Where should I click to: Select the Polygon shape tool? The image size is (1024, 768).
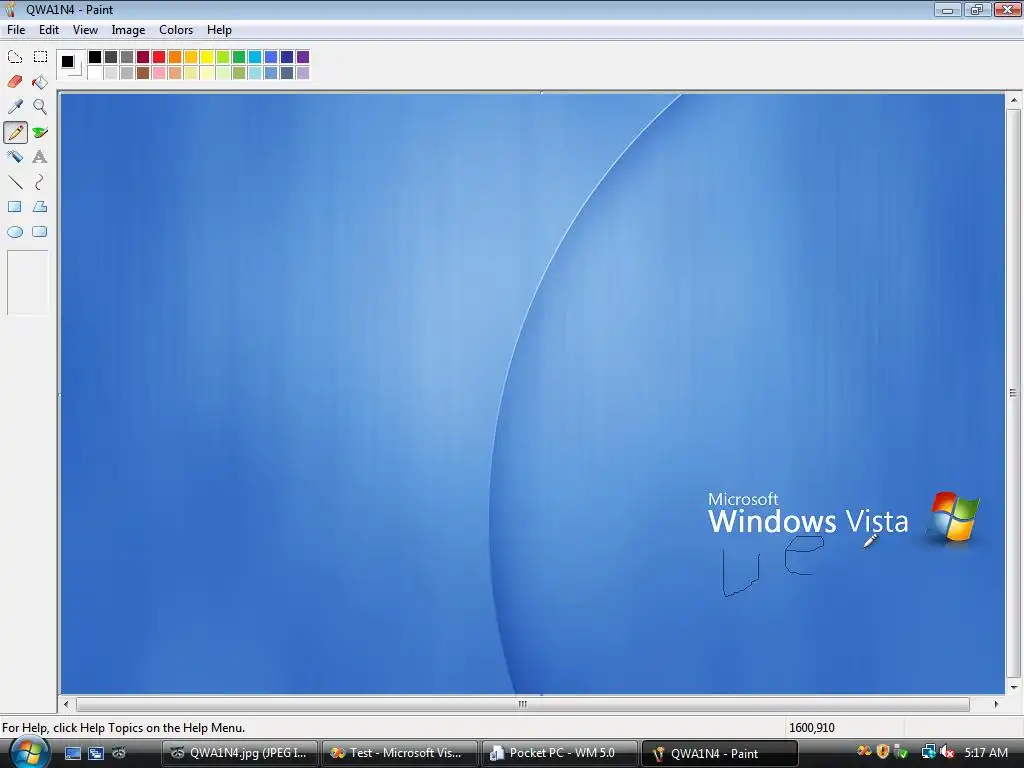[x=40, y=207]
